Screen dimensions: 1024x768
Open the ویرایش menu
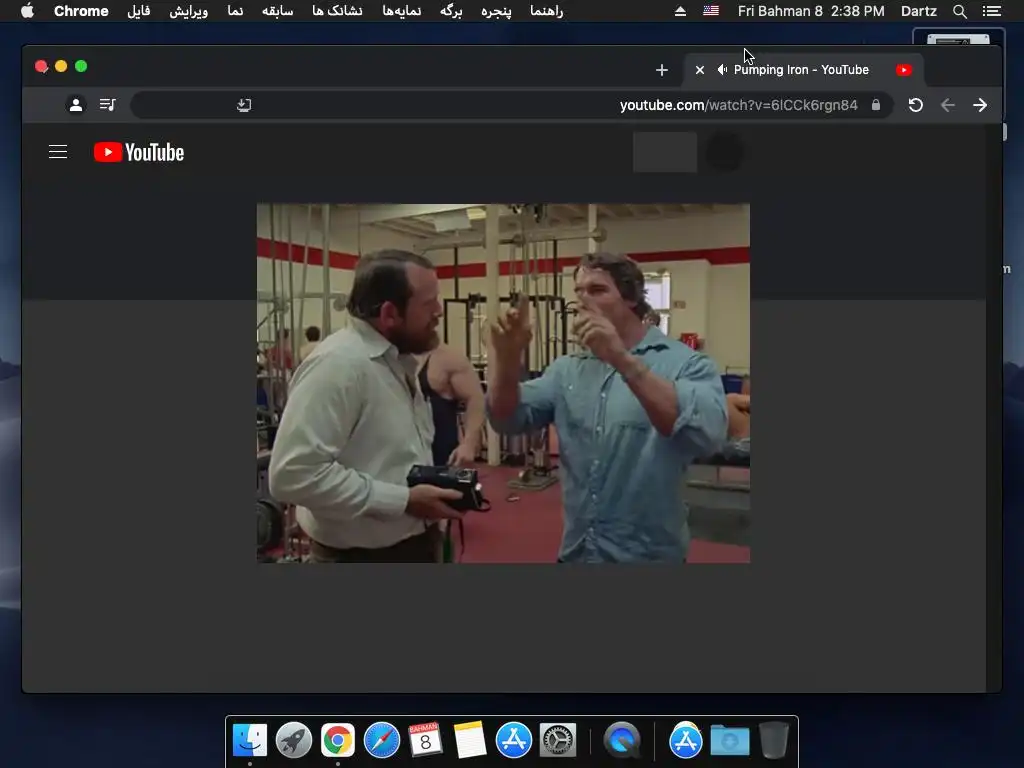pyautogui.click(x=189, y=11)
